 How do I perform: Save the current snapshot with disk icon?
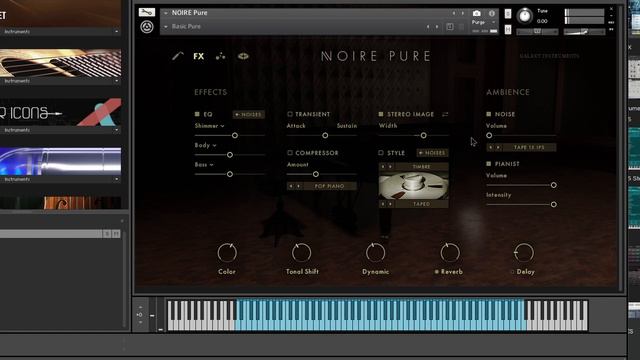(450, 27)
